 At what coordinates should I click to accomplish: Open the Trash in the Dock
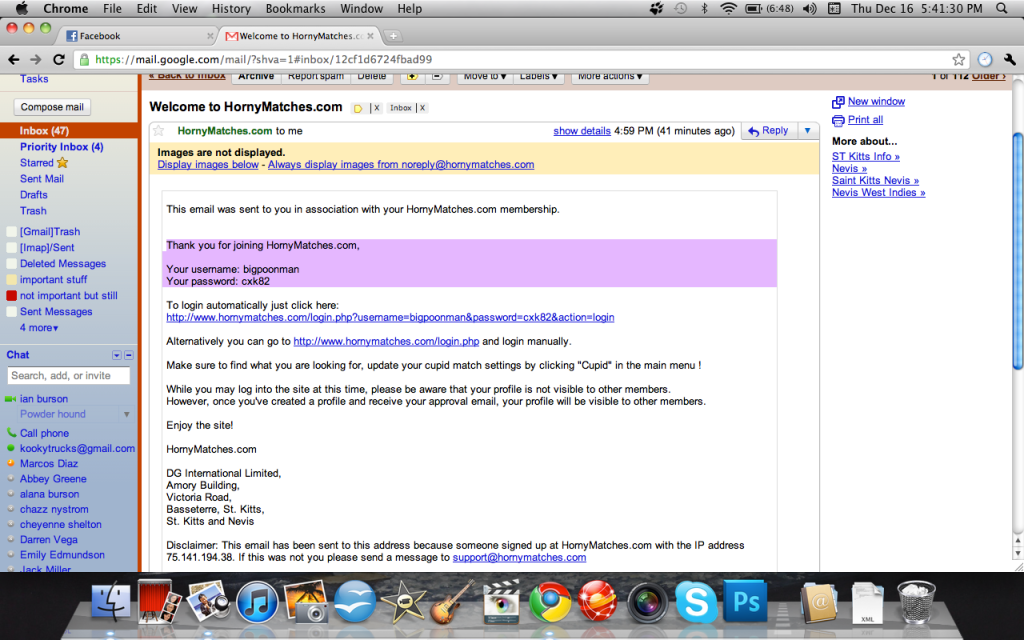[916, 602]
